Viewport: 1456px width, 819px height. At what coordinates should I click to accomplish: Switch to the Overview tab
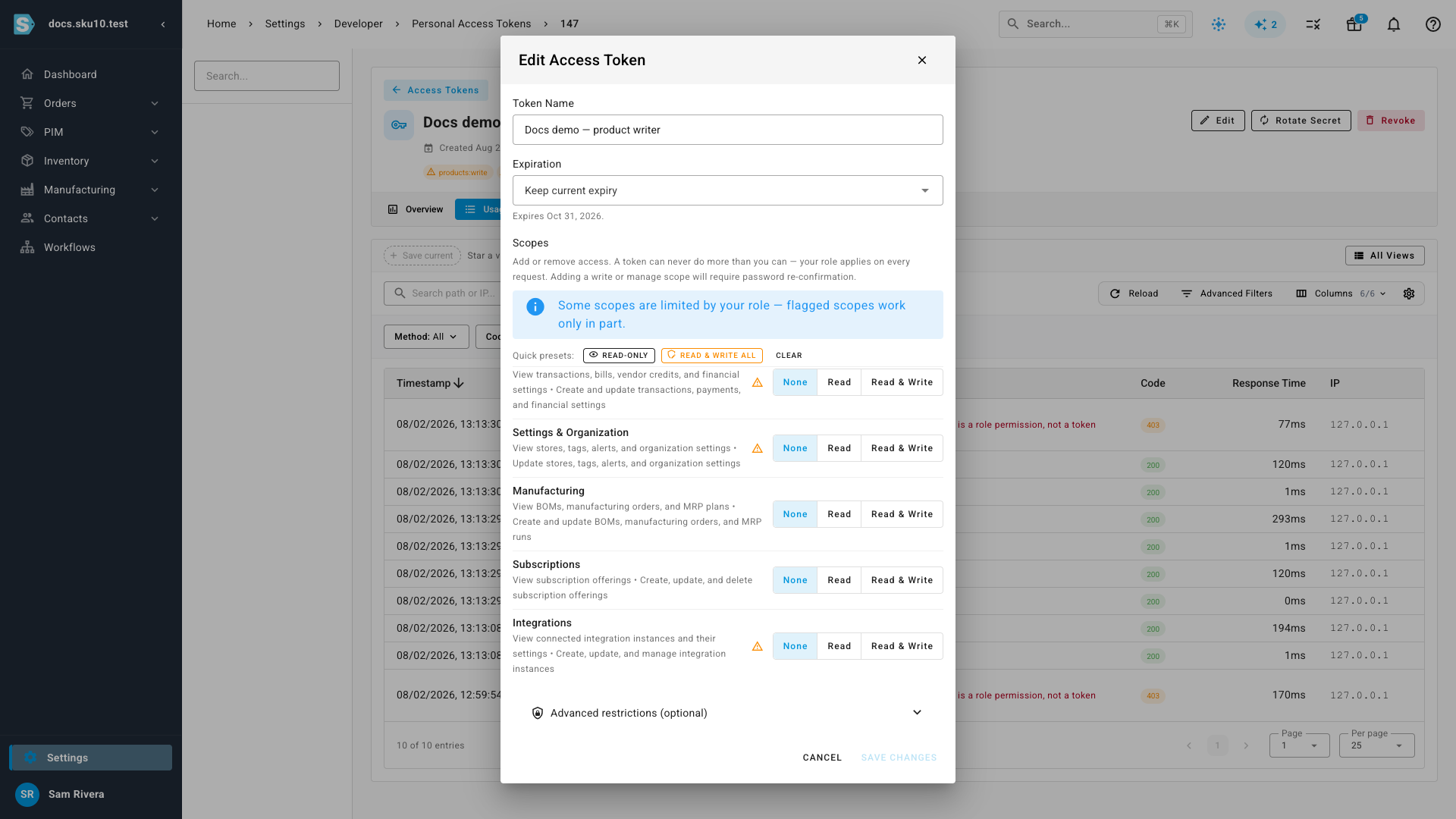tap(416, 209)
